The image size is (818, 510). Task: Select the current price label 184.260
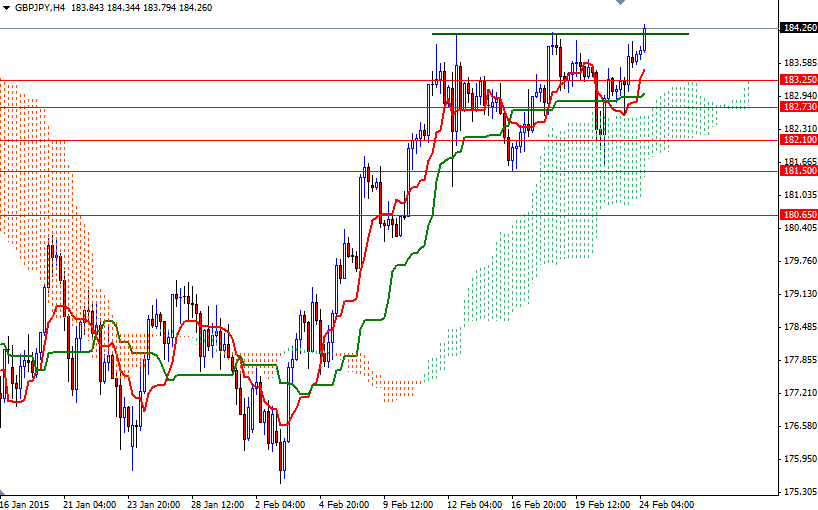click(x=798, y=28)
